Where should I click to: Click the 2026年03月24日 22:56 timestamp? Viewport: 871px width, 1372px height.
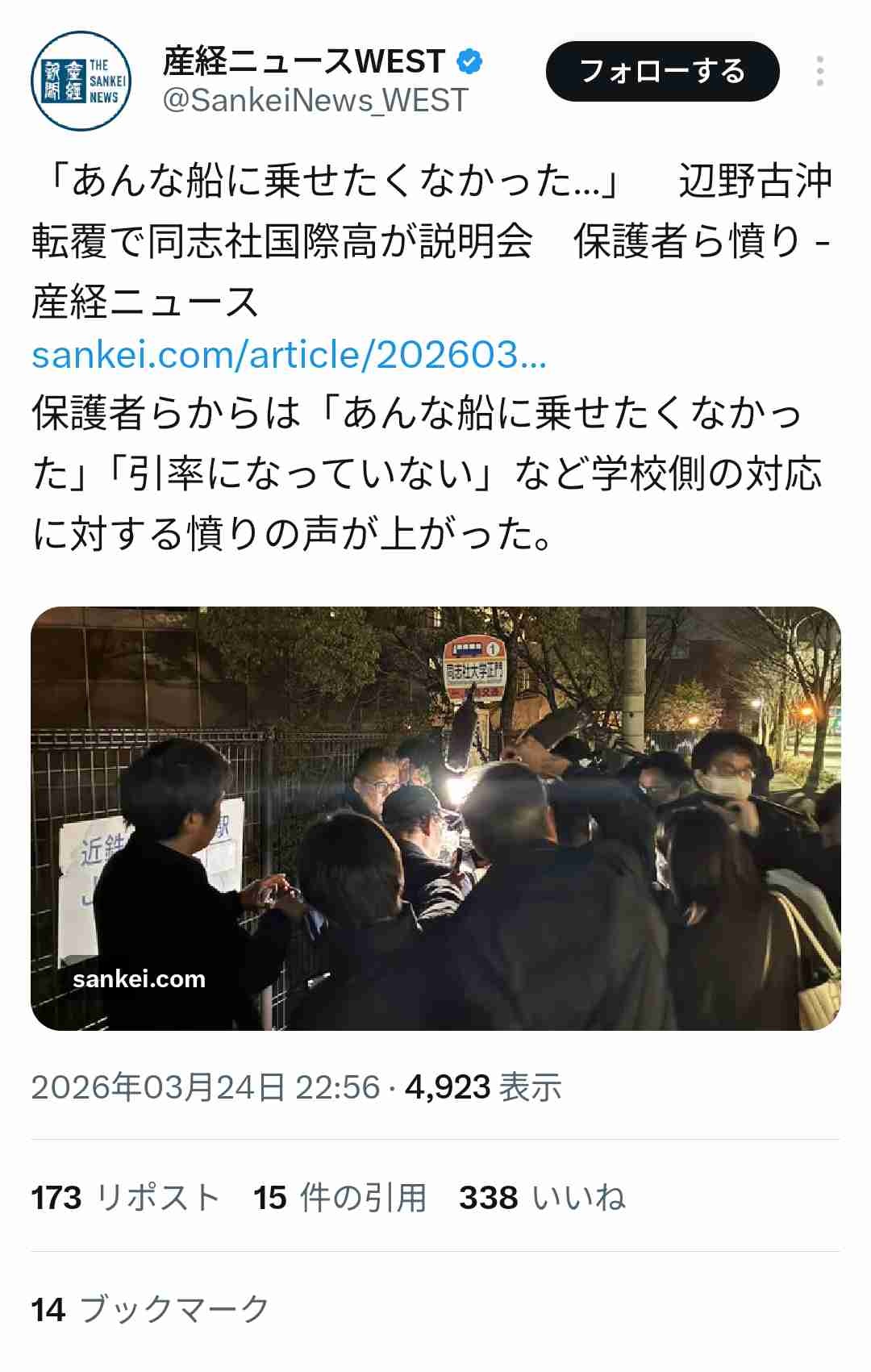point(206,1087)
